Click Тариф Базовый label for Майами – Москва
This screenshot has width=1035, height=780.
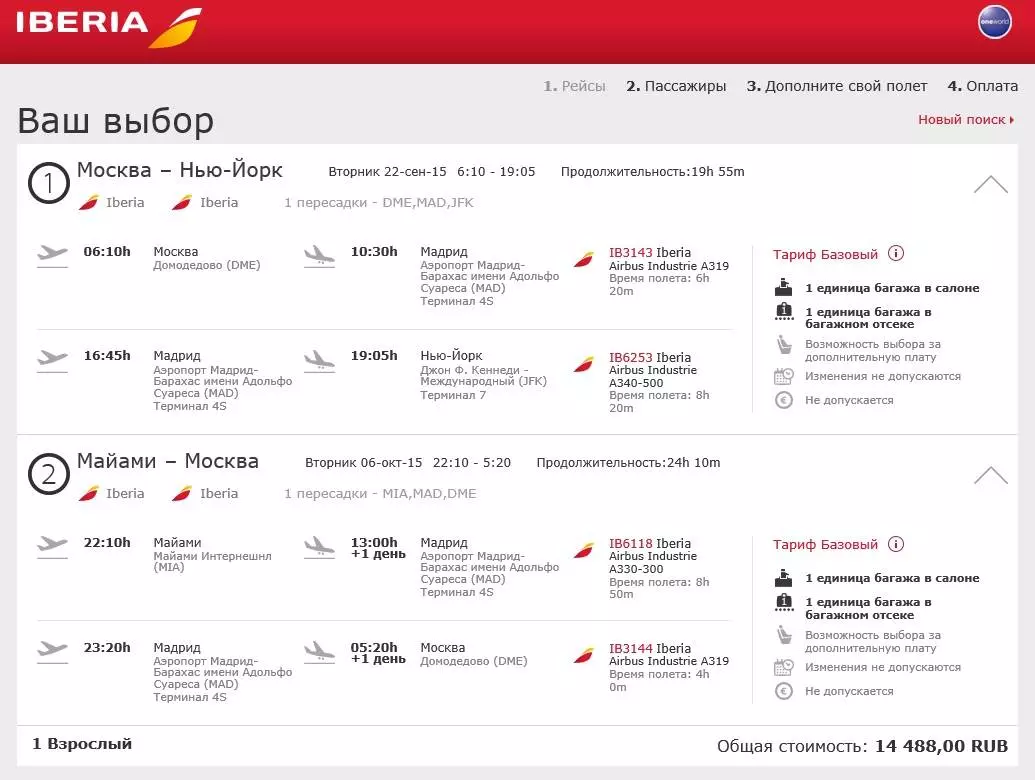(x=825, y=544)
